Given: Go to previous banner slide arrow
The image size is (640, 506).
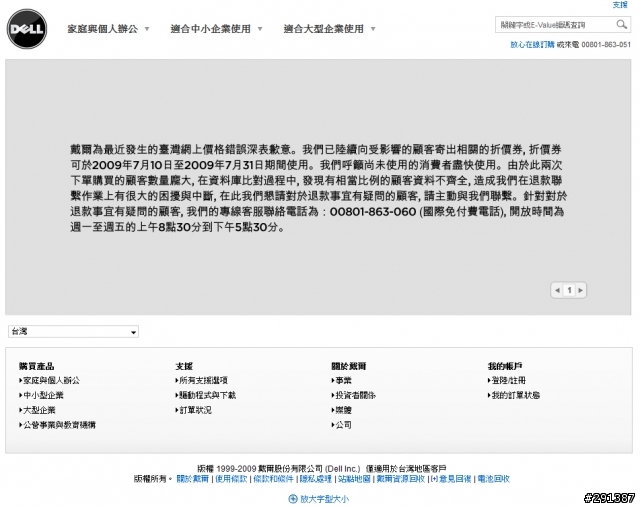Looking at the screenshot, I should (557, 290).
